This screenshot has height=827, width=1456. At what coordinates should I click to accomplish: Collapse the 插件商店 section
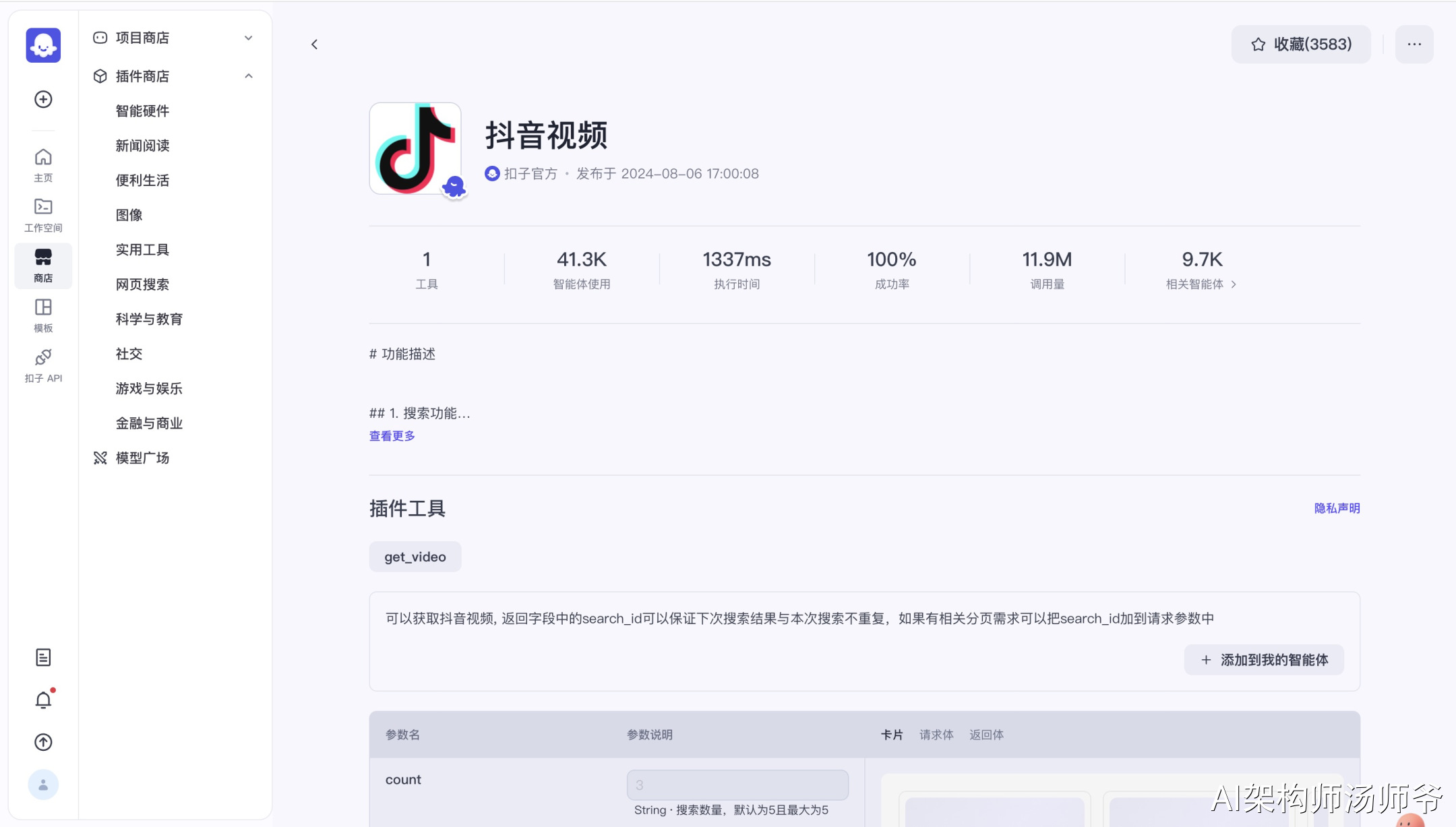click(x=248, y=76)
